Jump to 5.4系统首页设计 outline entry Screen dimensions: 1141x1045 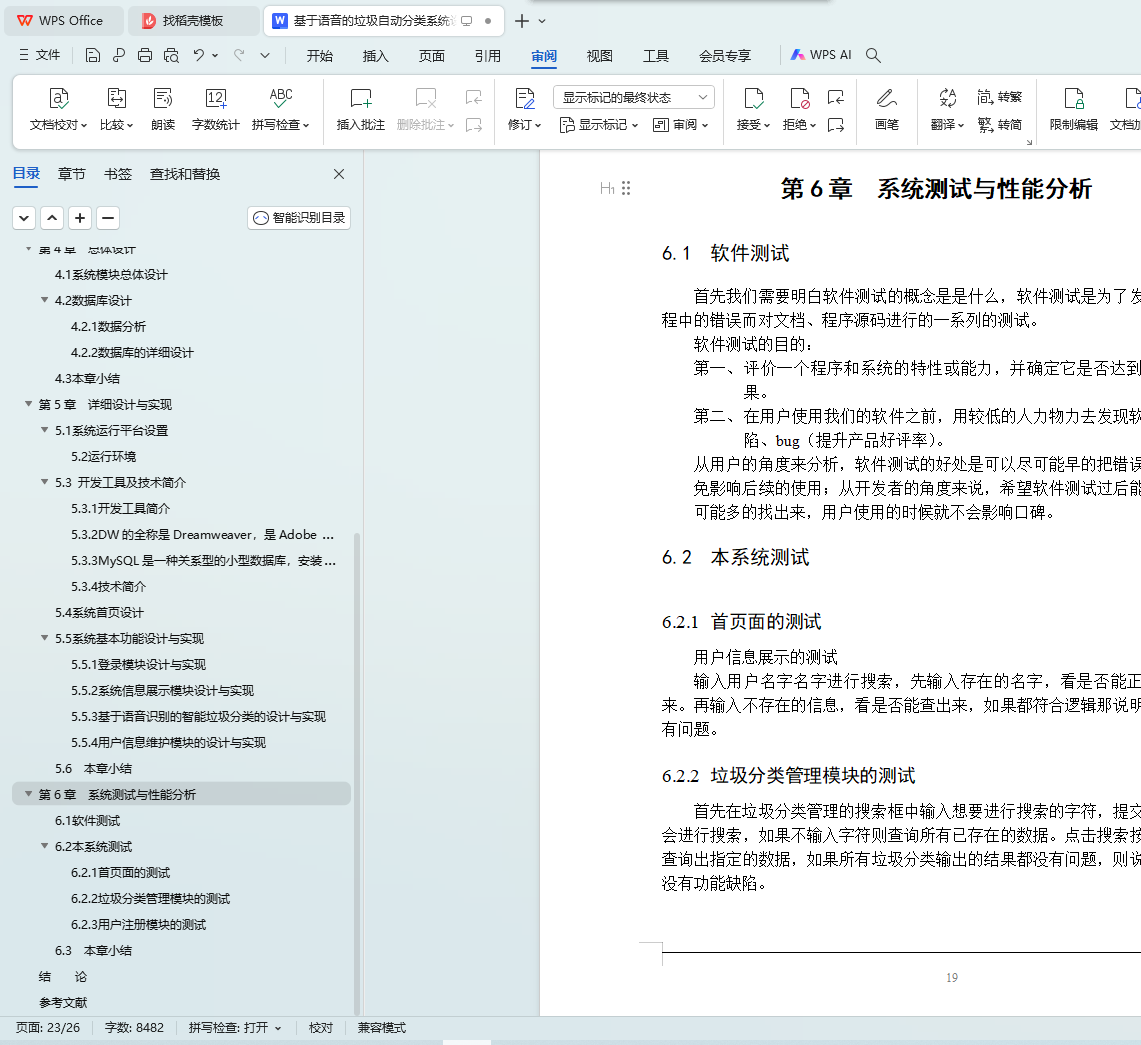point(99,612)
